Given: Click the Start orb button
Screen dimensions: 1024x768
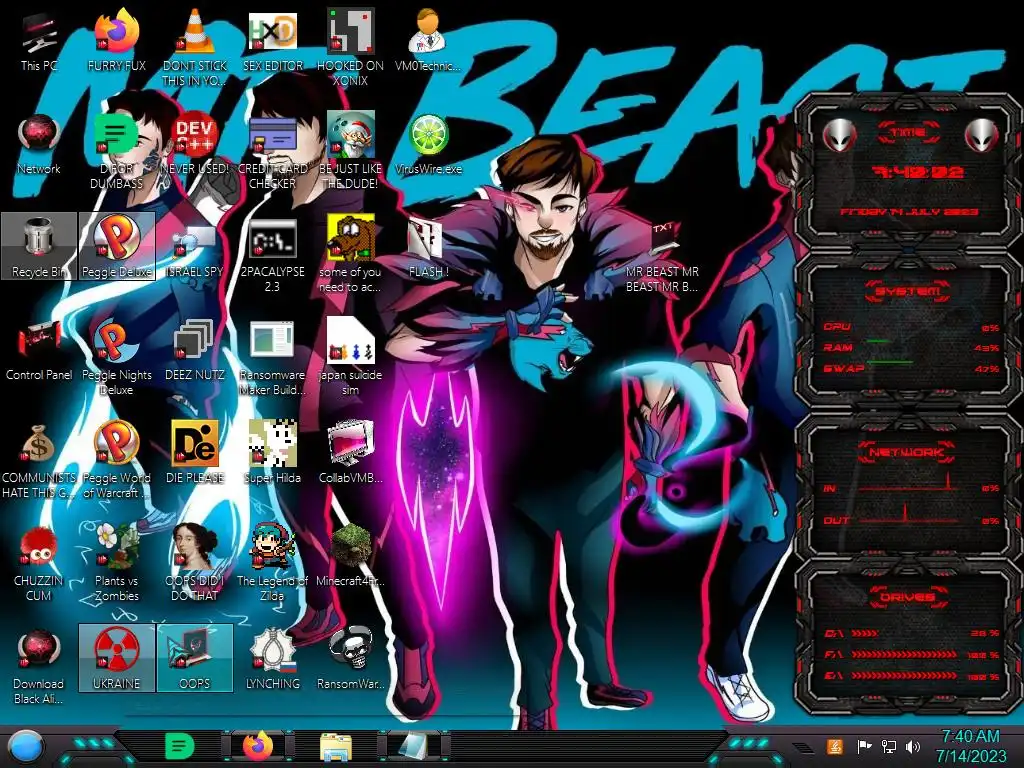Looking at the screenshot, I should [26, 746].
